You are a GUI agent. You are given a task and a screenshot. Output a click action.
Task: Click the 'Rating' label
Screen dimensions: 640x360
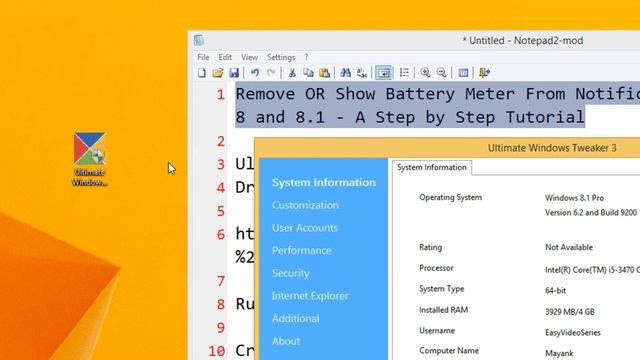click(x=430, y=247)
